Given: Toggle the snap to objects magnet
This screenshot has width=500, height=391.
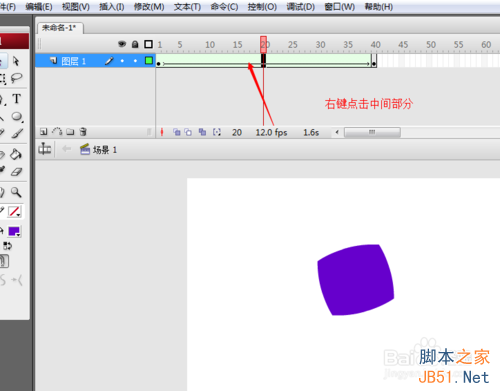Looking at the screenshot, I should pos(4,261).
